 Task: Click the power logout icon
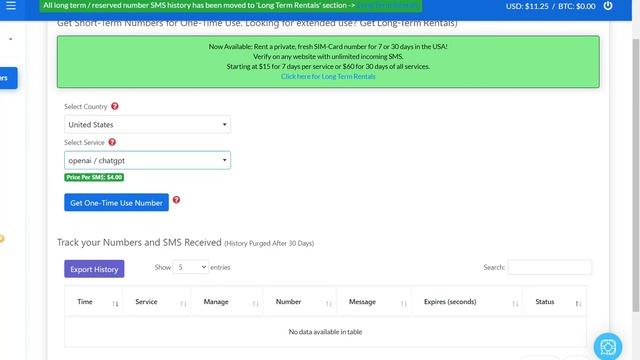(608, 6)
